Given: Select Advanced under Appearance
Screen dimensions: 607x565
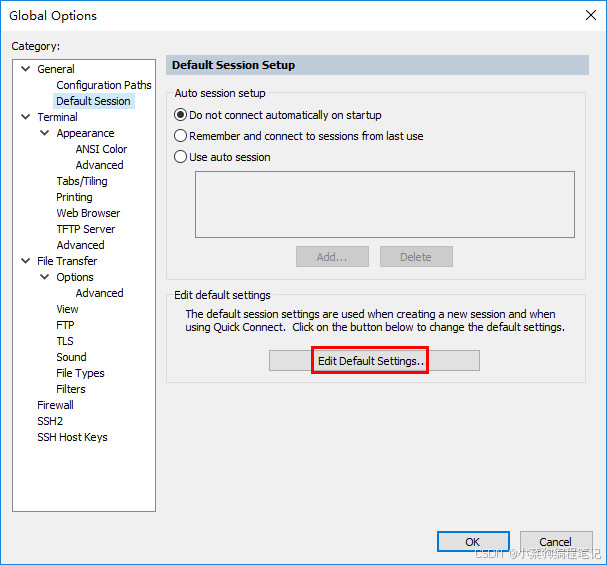Looking at the screenshot, I should [x=99, y=165].
